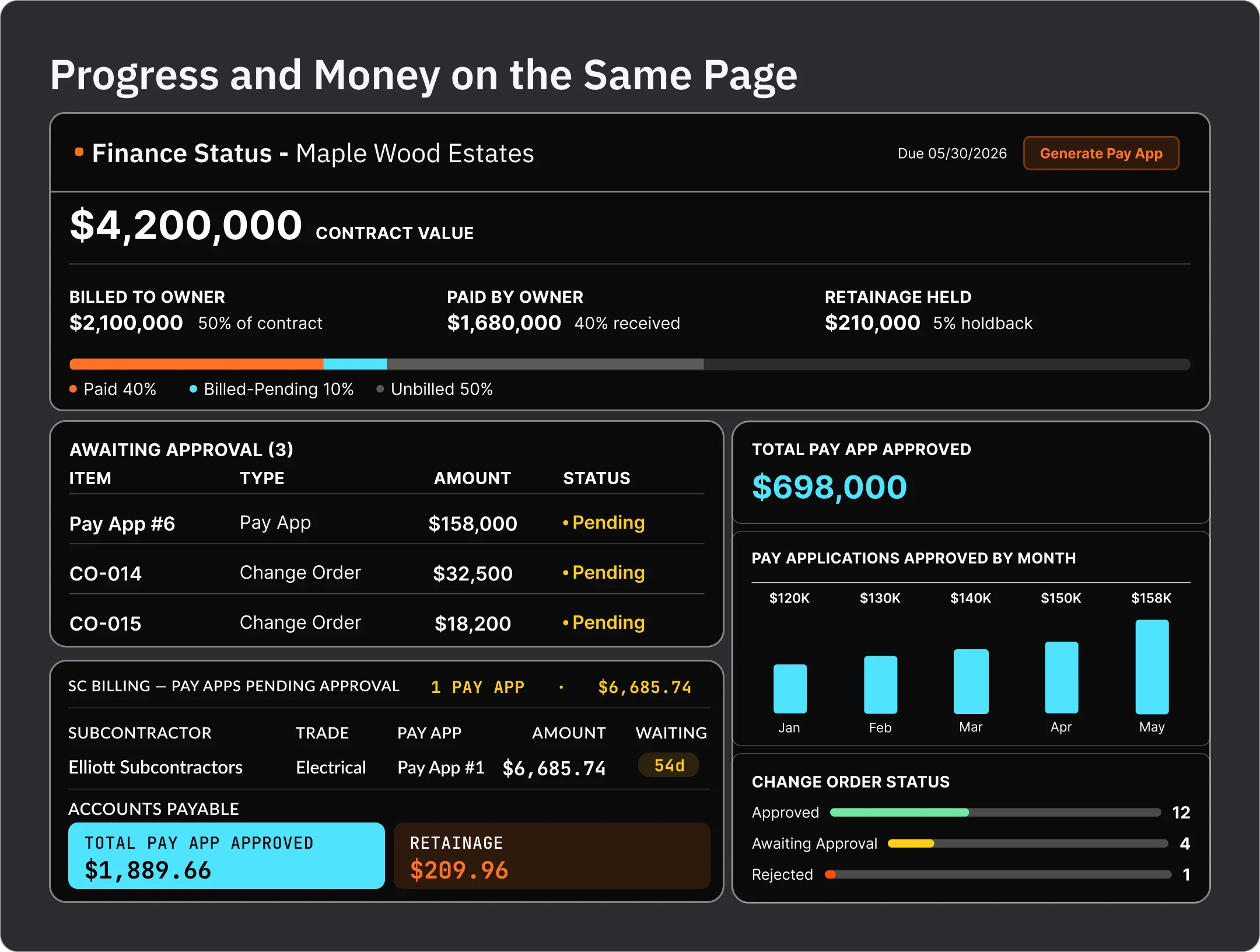This screenshot has width=1260, height=952.
Task: Click the SUBCONTRACTOR column header
Action: (x=140, y=733)
